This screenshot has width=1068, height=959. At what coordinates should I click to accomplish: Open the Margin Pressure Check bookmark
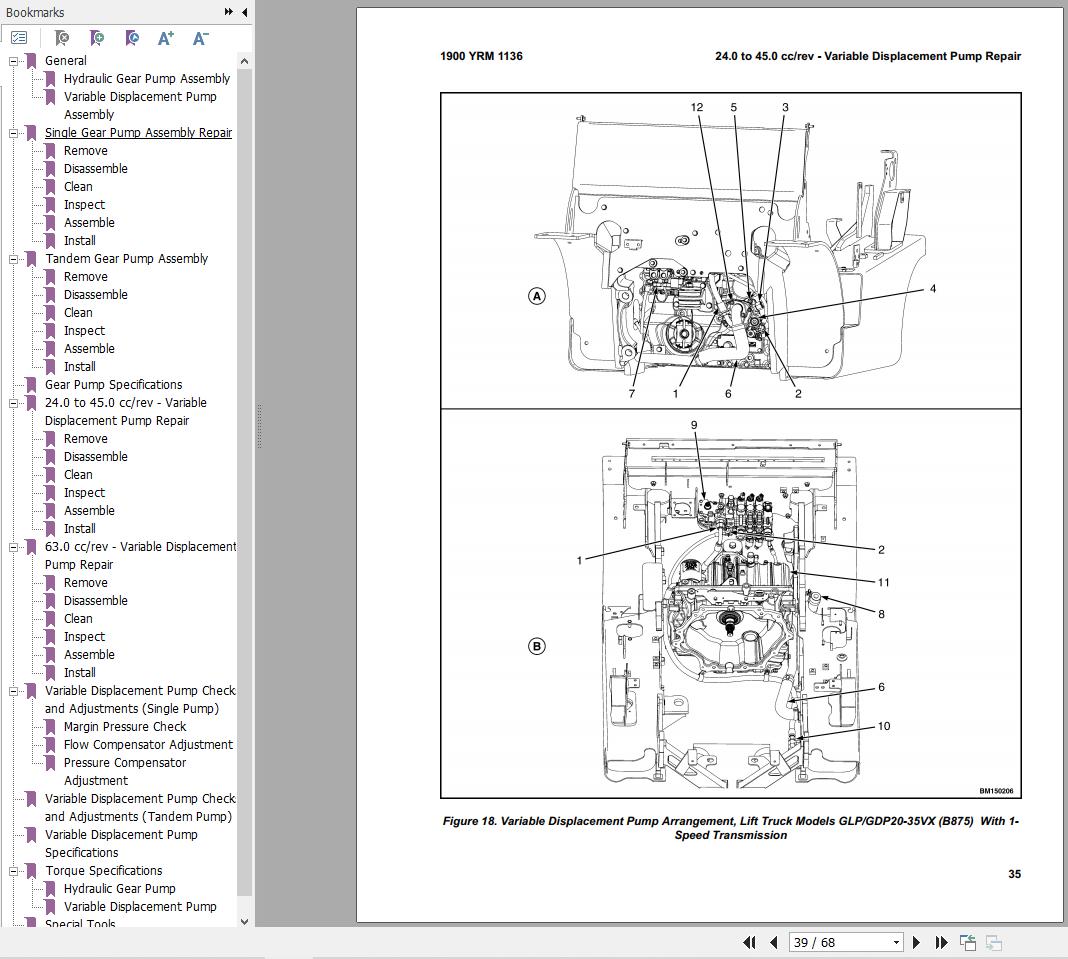(x=125, y=727)
